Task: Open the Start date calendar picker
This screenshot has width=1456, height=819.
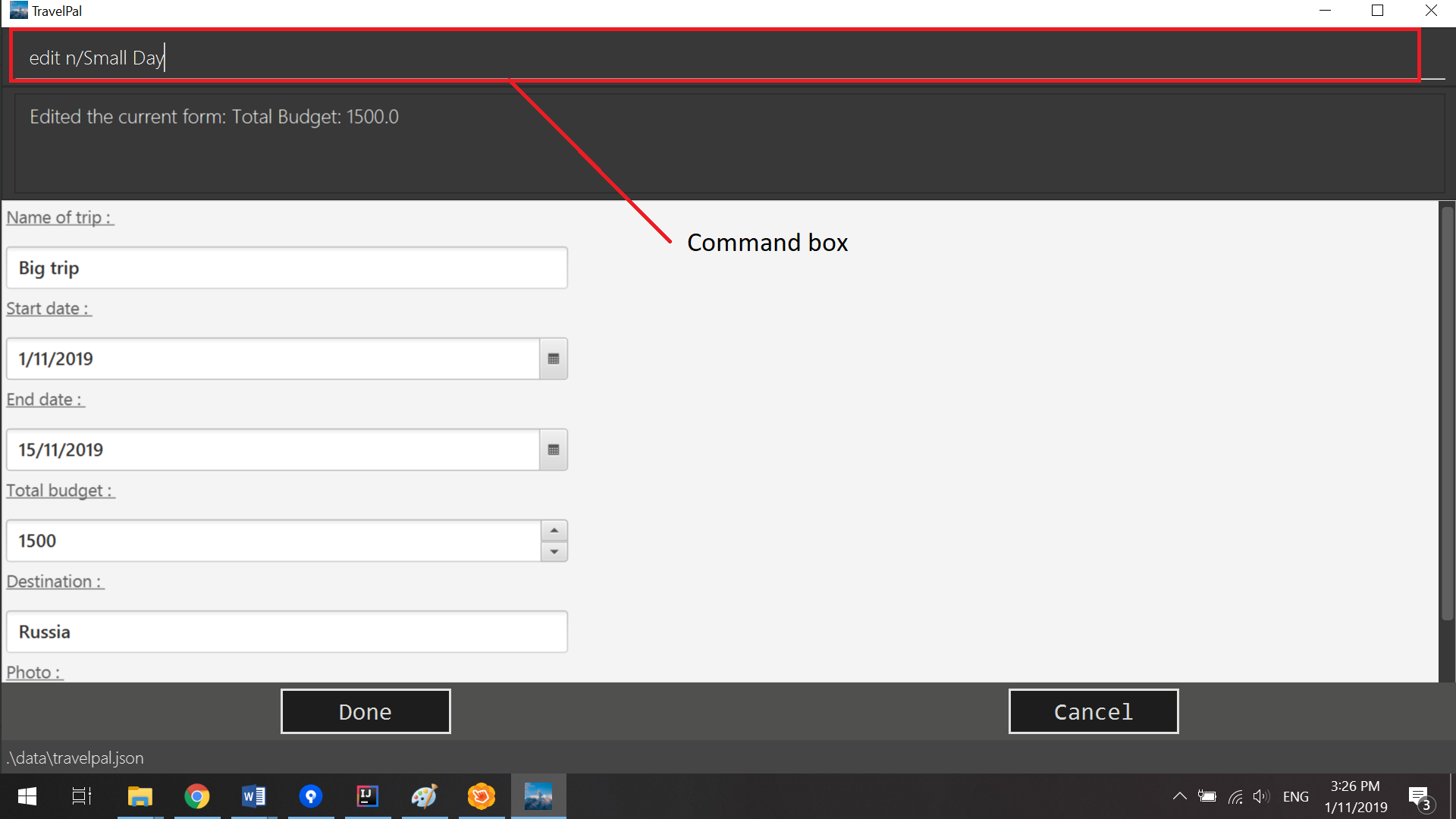Action: (x=554, y=359)
